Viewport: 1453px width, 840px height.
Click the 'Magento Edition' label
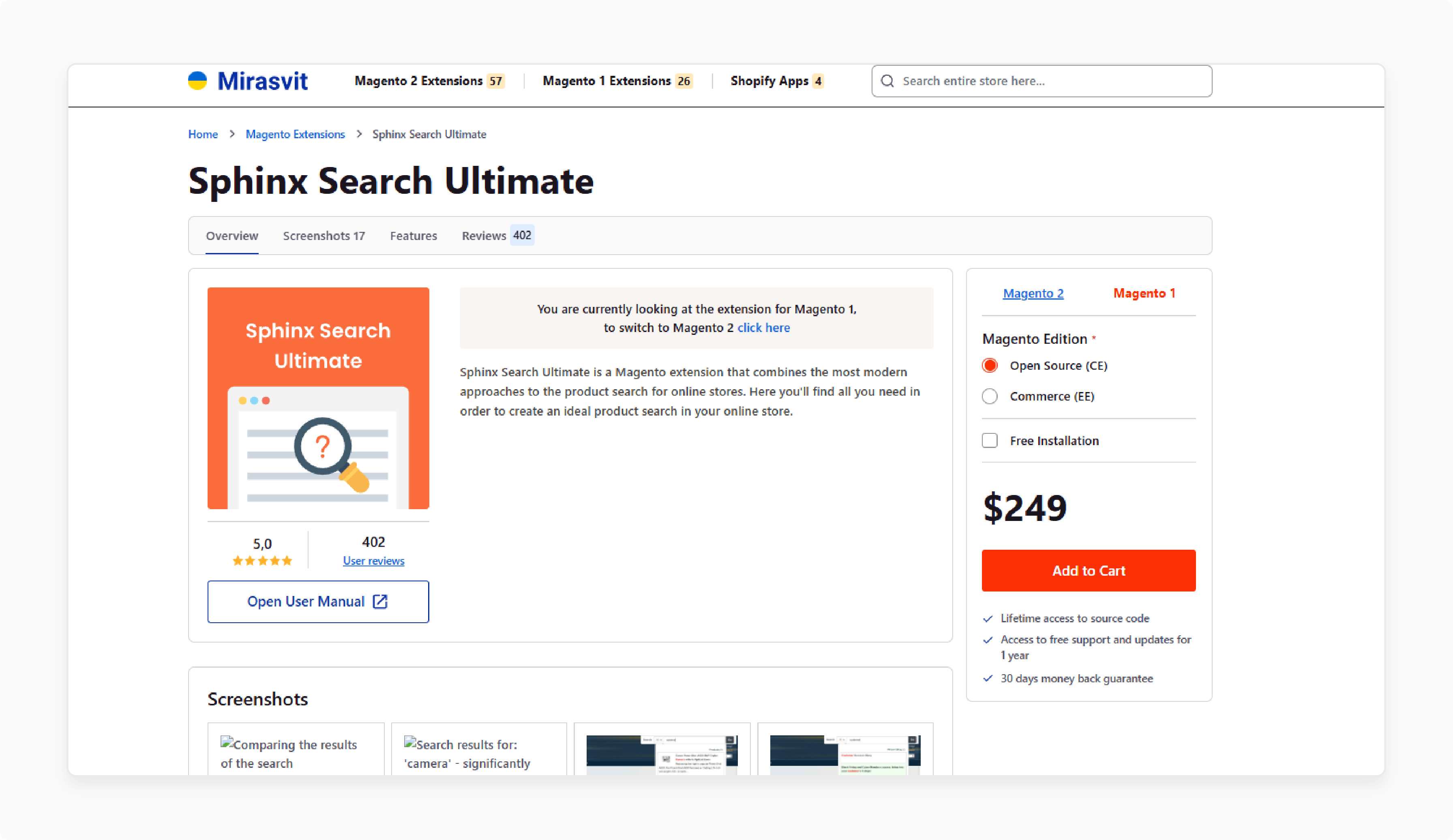click(1034, 339)
